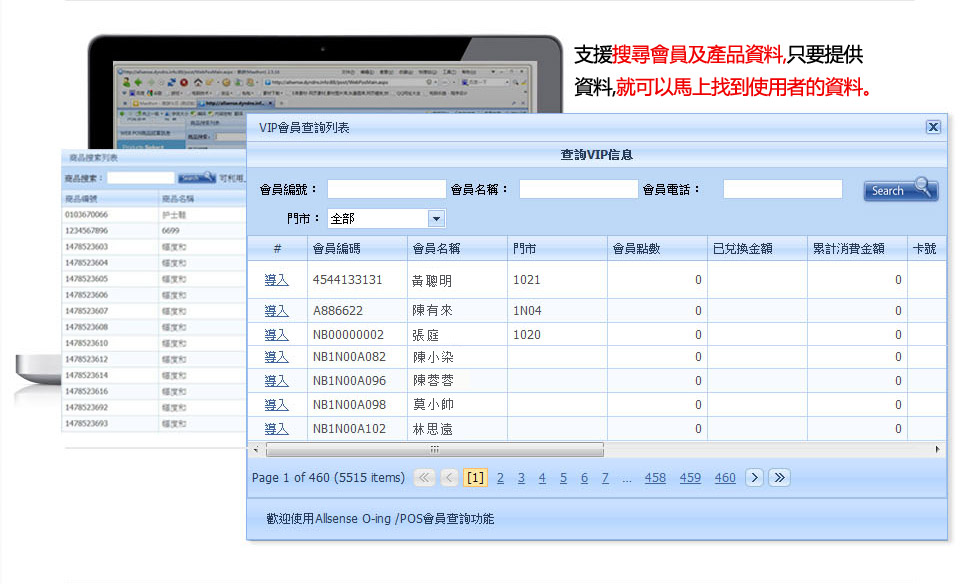Close the VIP member query dialog
The height and width of the screenshot is (584, 980).
click(x=932, y=127)
